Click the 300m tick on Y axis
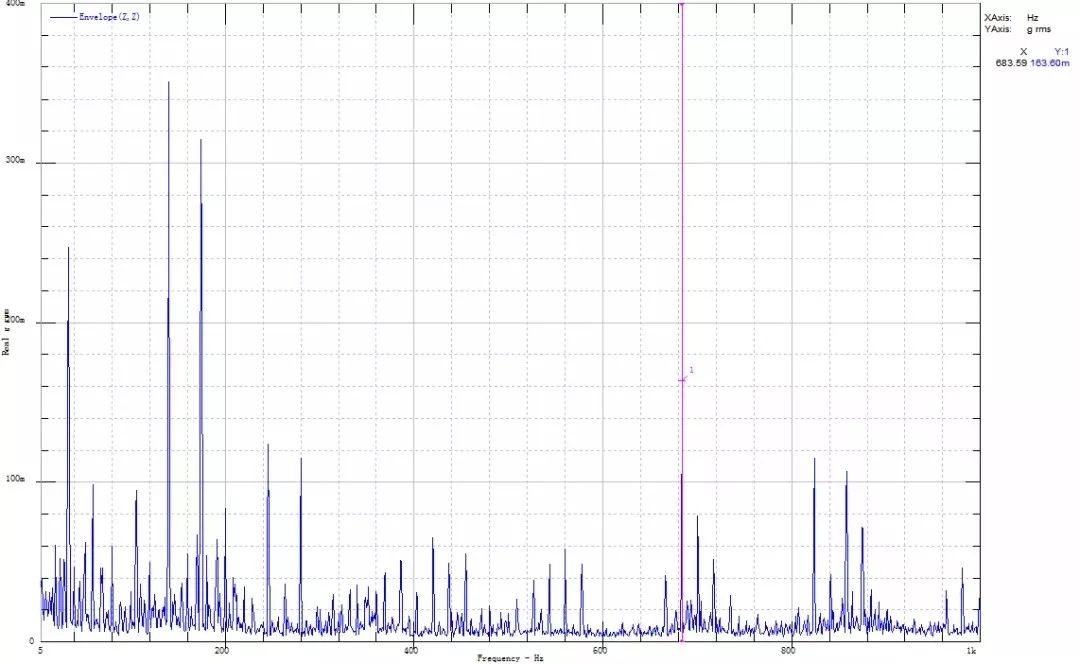 pyautogui.click(x=14, y=160)
